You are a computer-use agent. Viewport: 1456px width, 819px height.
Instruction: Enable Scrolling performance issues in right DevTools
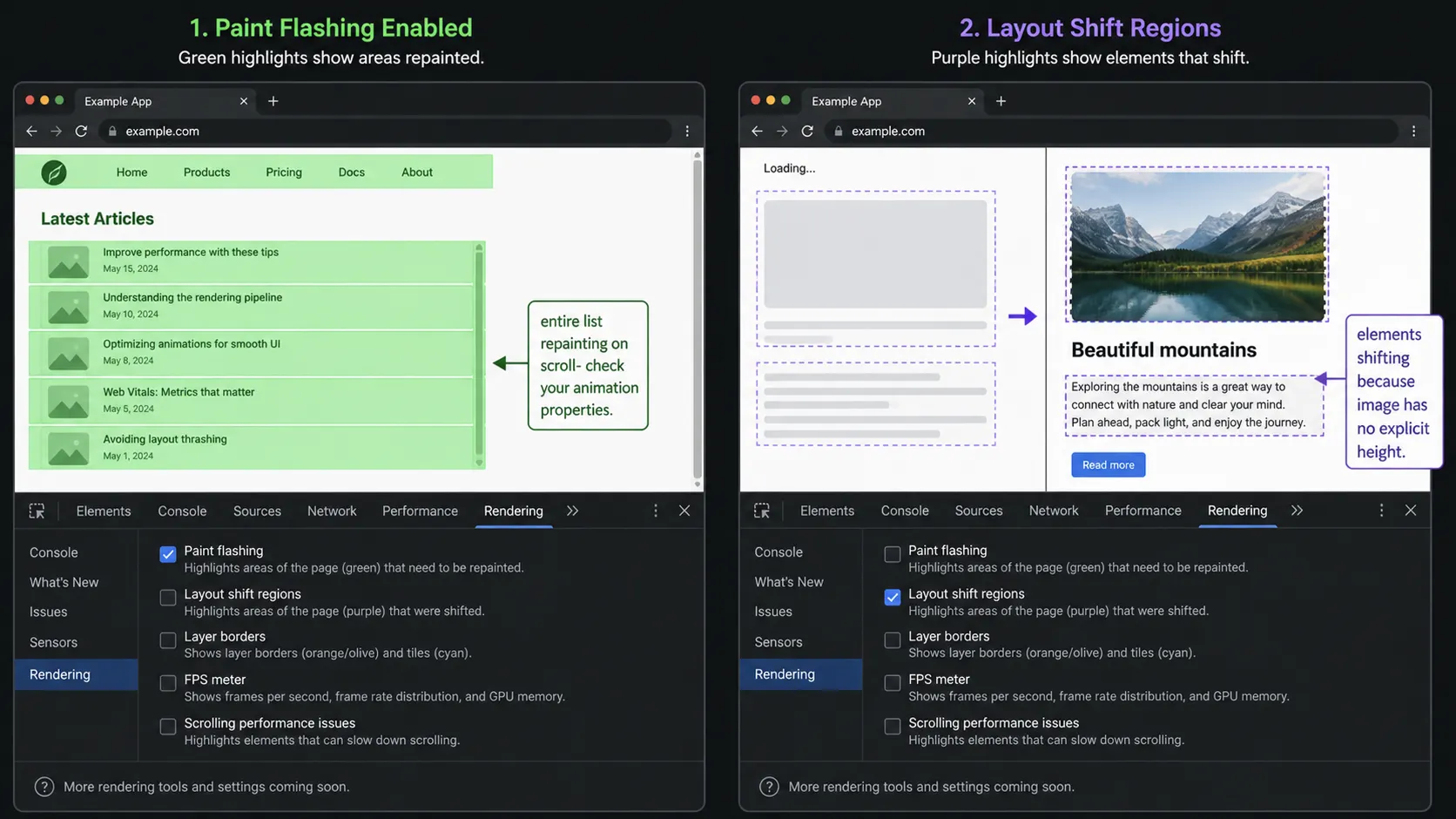point(893,727)
